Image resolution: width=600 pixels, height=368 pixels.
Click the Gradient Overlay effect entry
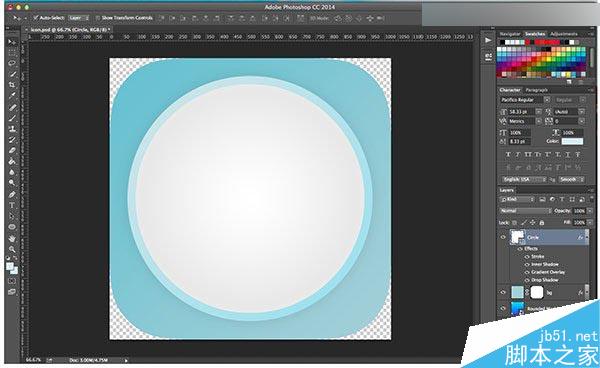click(x=548, y=272)
